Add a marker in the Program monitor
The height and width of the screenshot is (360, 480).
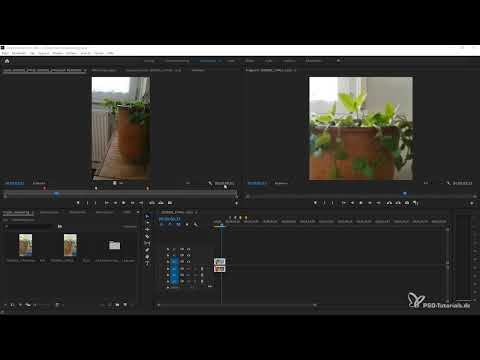(315, 203)
